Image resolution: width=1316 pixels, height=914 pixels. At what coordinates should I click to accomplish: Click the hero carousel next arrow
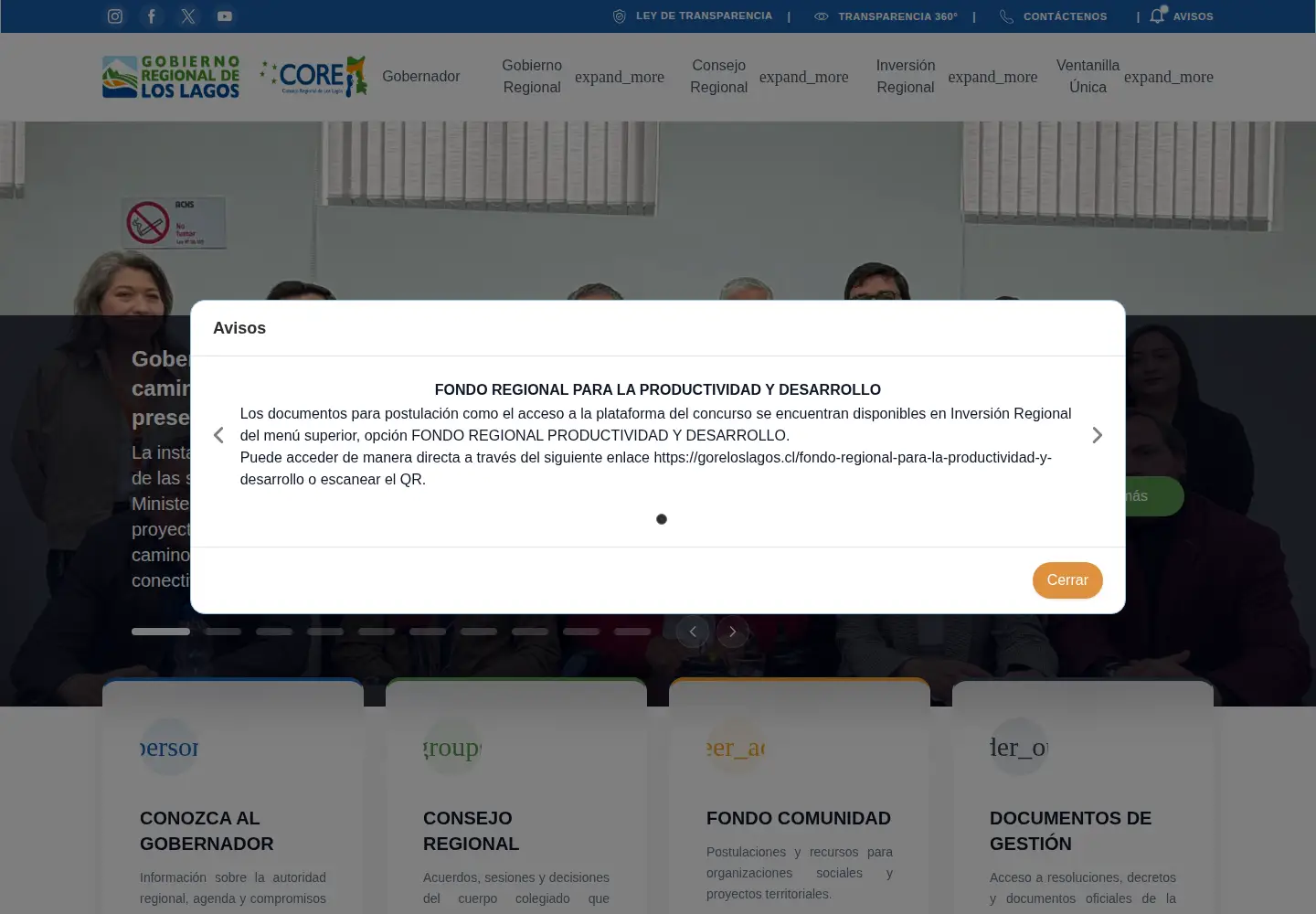[733, 632]
